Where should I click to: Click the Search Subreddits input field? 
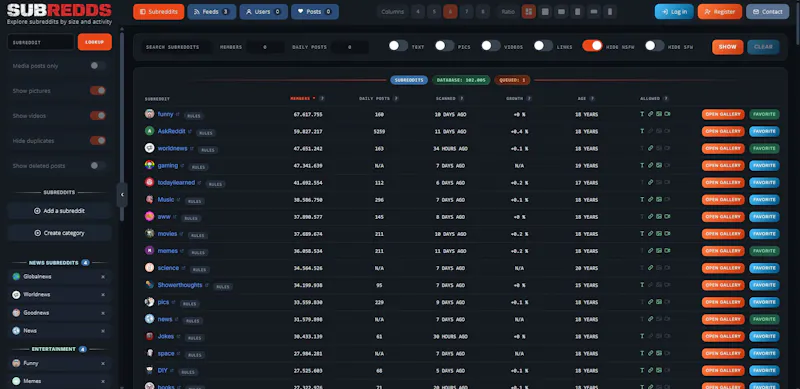[176, 47]
